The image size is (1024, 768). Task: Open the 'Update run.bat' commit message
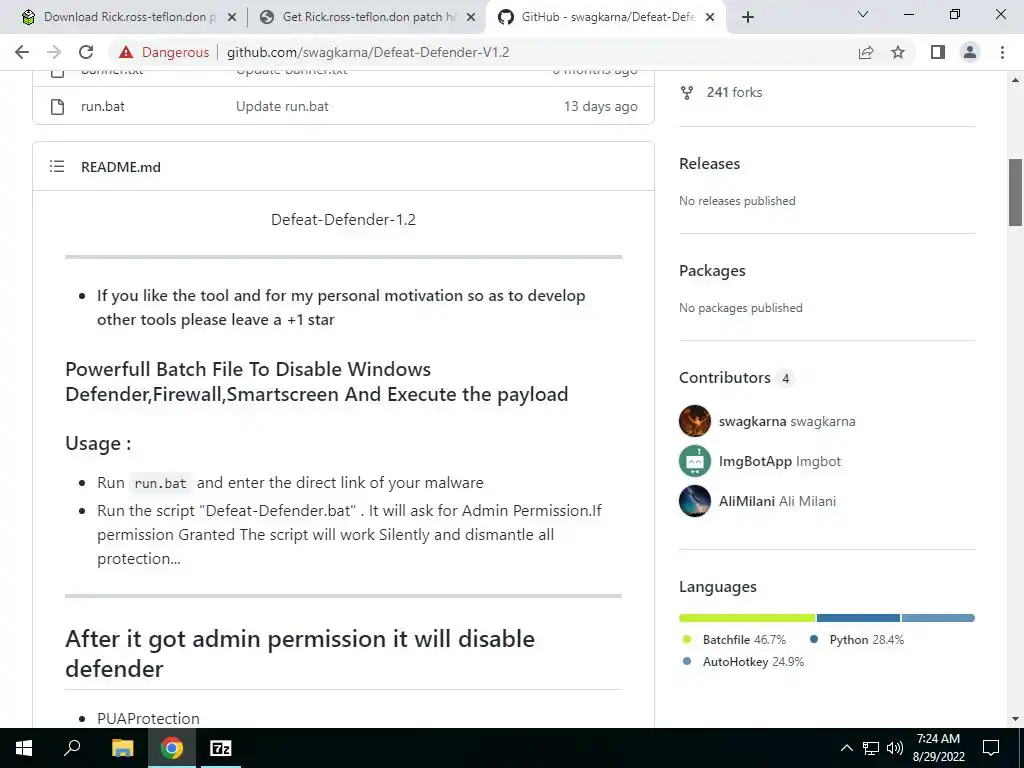point(282,106)
